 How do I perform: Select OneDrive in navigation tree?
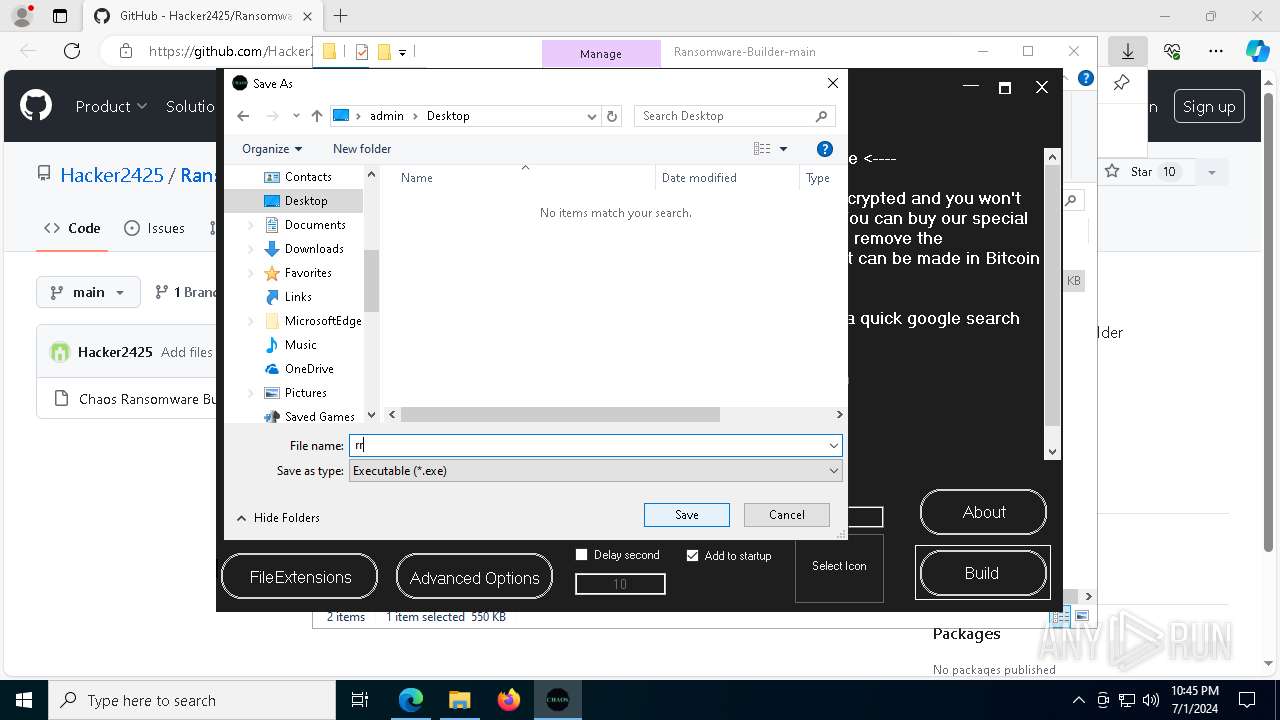(309, 369)
